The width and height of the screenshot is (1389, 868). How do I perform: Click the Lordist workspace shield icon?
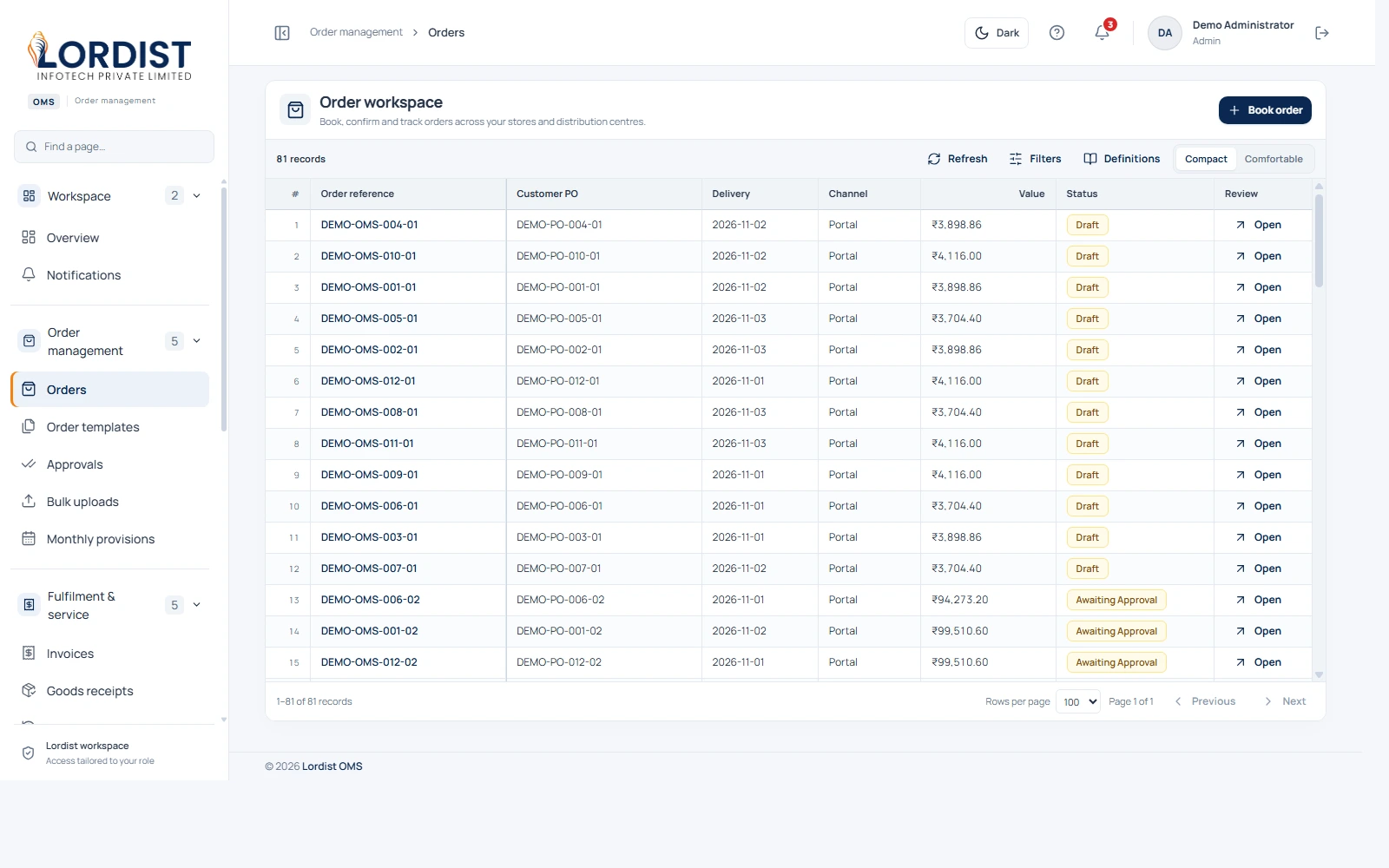coord(29,753)
